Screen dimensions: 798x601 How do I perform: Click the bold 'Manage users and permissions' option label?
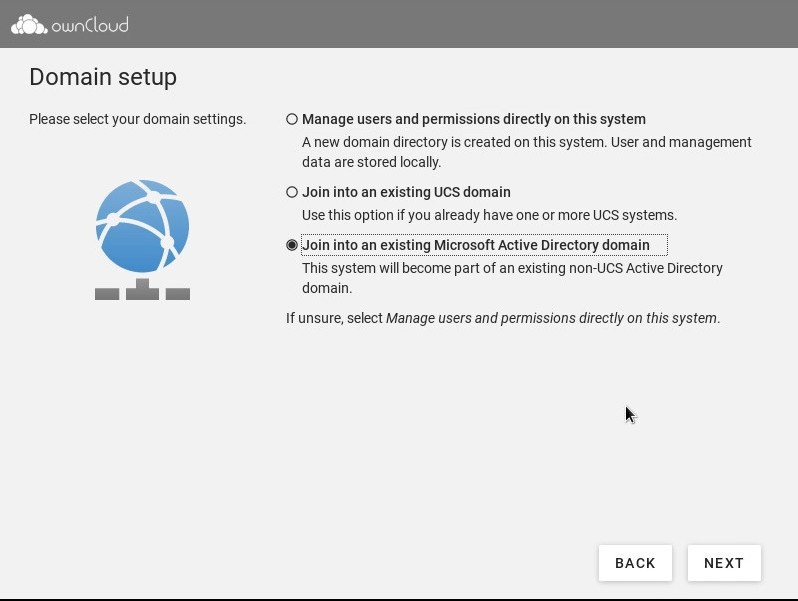point(473,119)
